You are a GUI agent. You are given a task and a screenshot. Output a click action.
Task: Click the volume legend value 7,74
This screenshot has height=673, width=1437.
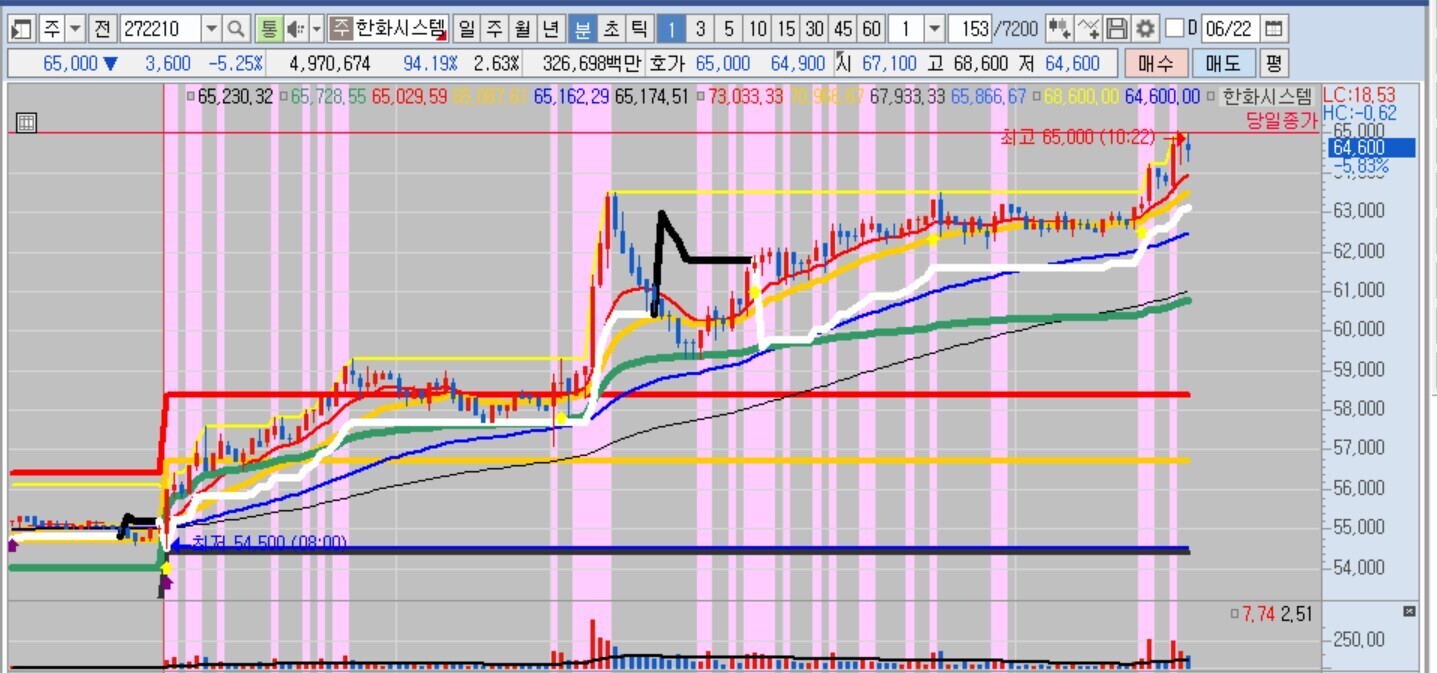(x=1258, y=614)
